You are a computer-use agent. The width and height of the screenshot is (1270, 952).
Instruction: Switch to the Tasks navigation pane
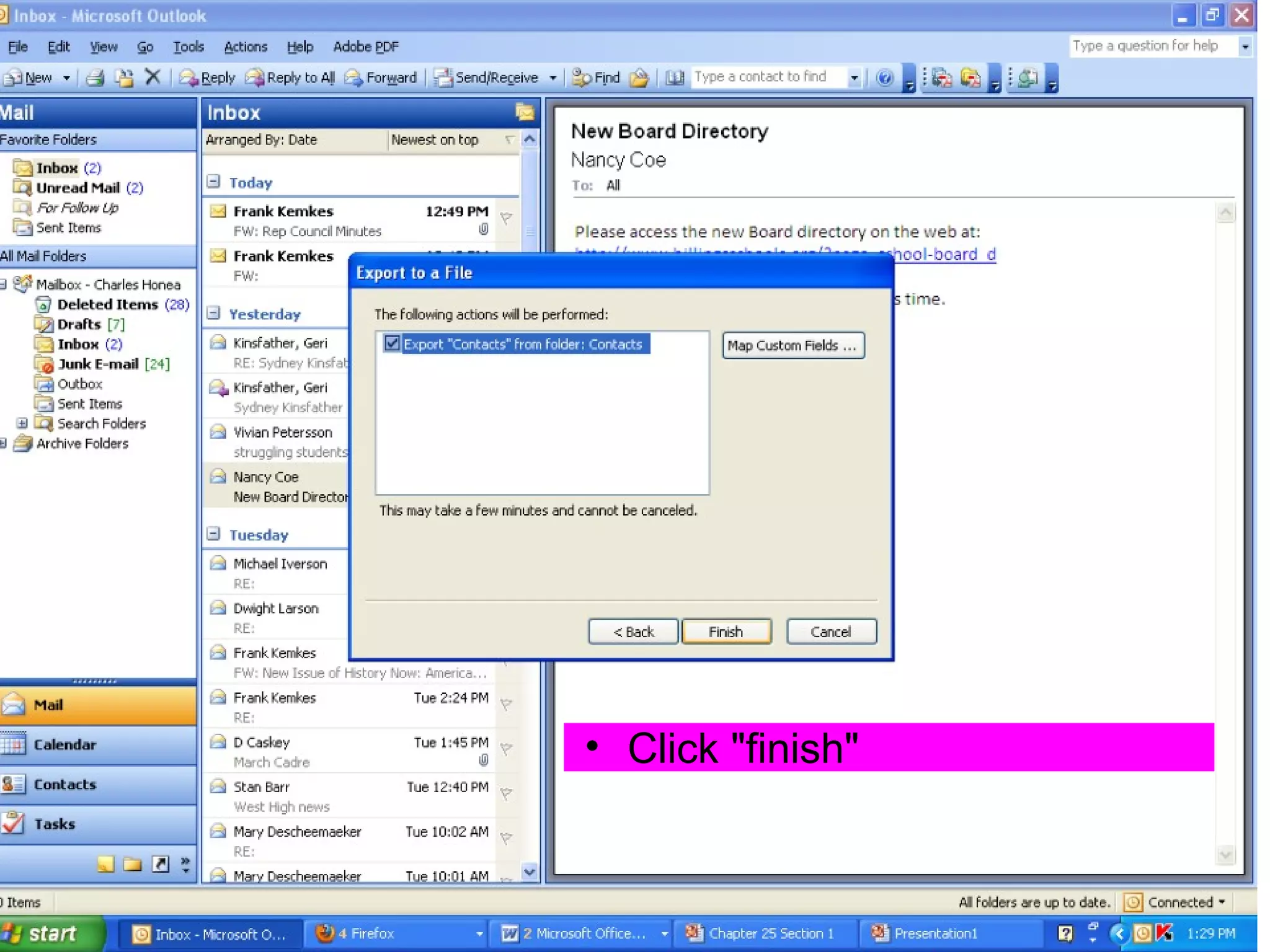[98, 824]
